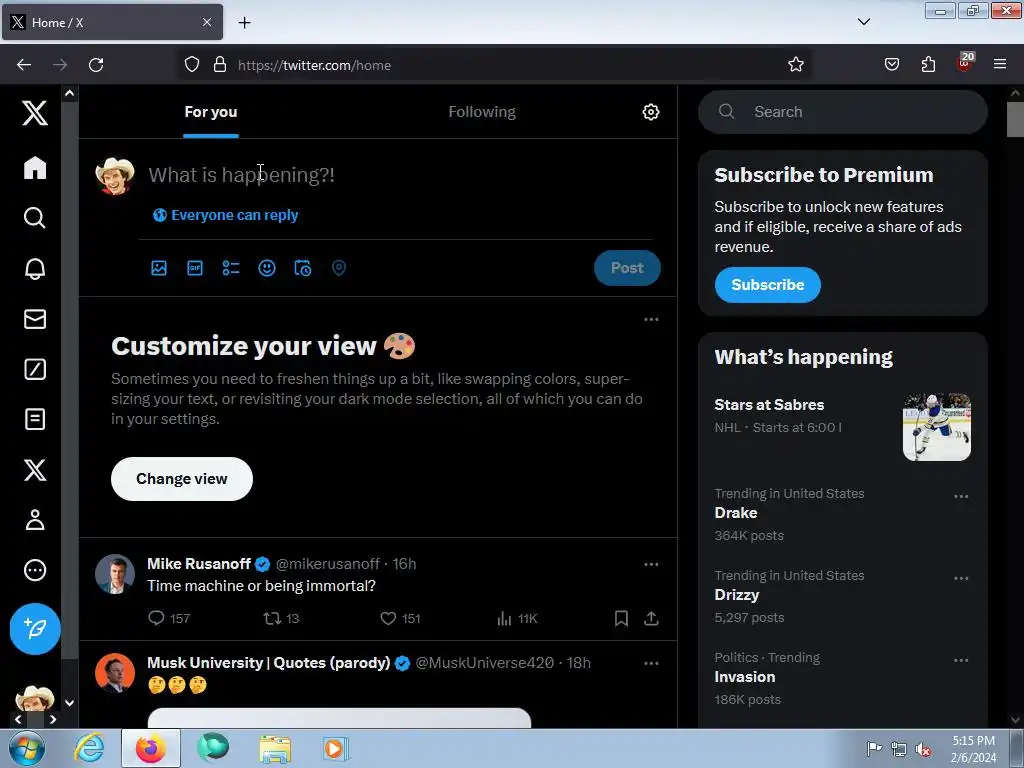The height and width of the screenshot is (768, 1024).
Task: Add a GIF in composer
Action: click(x=195, y=268)
